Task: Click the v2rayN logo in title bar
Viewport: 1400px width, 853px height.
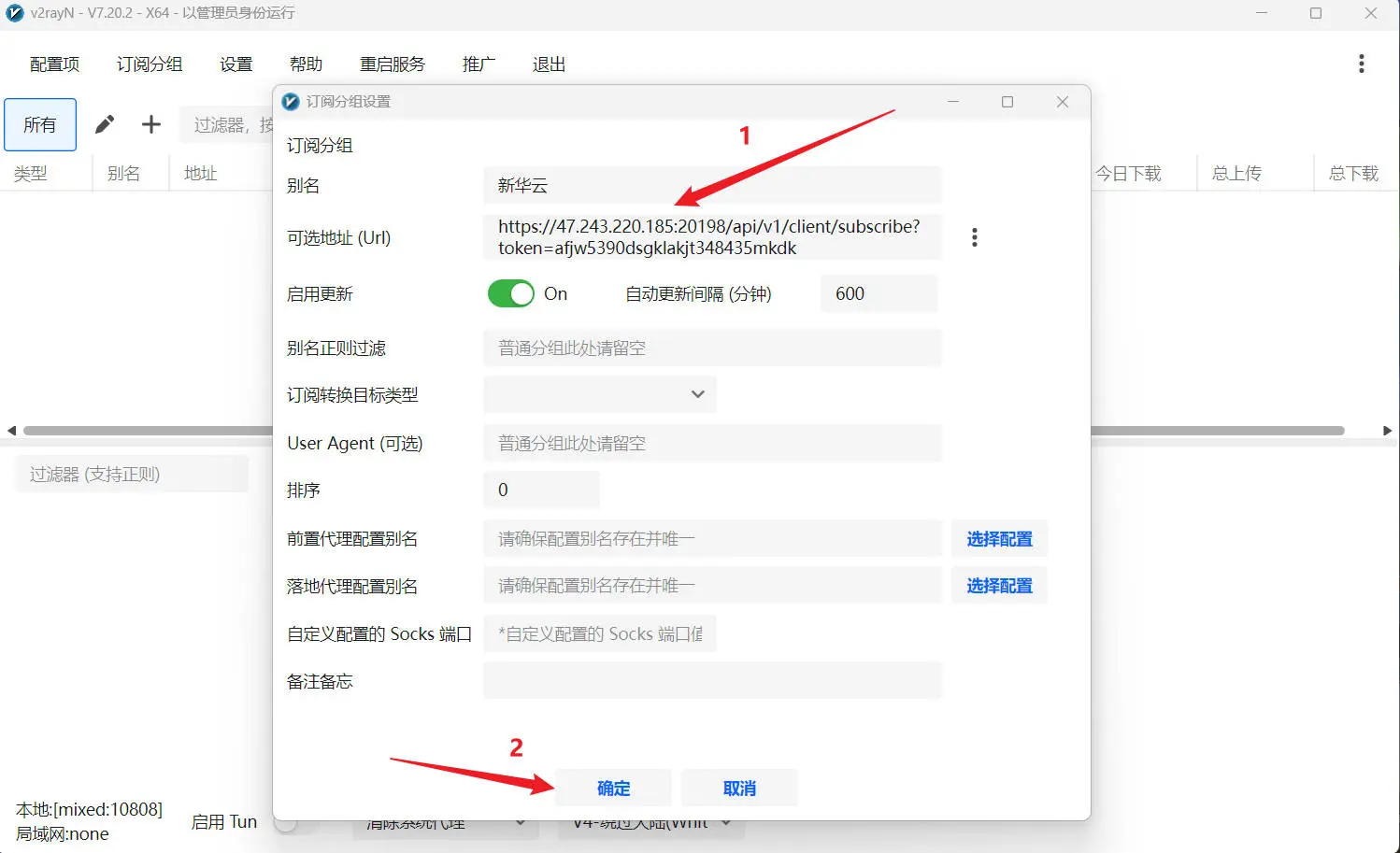Action: click(x=14, y=13)
